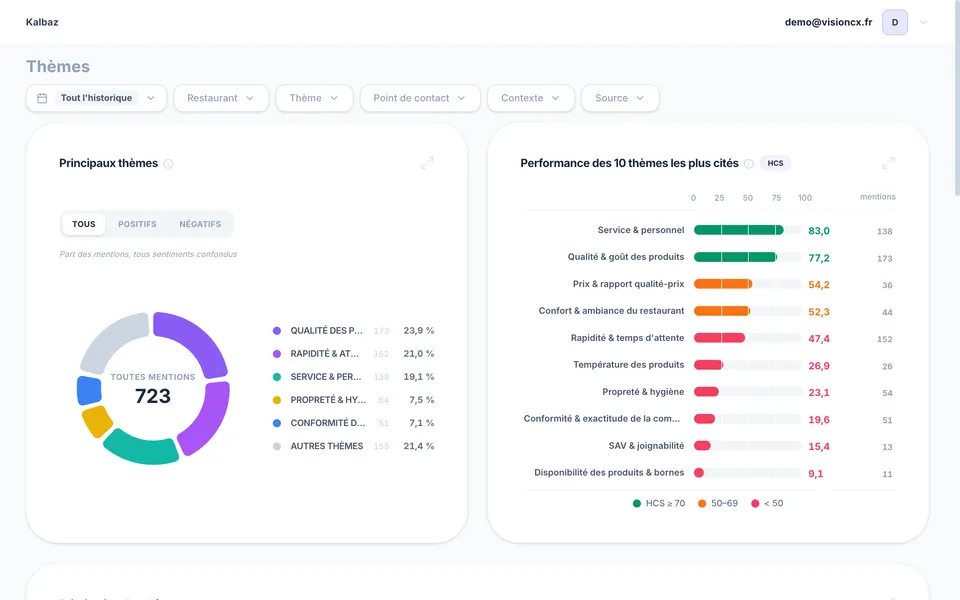Click the Qualité & goût des produits label
The image size is (960, 600).
click(x=626, y=257)
